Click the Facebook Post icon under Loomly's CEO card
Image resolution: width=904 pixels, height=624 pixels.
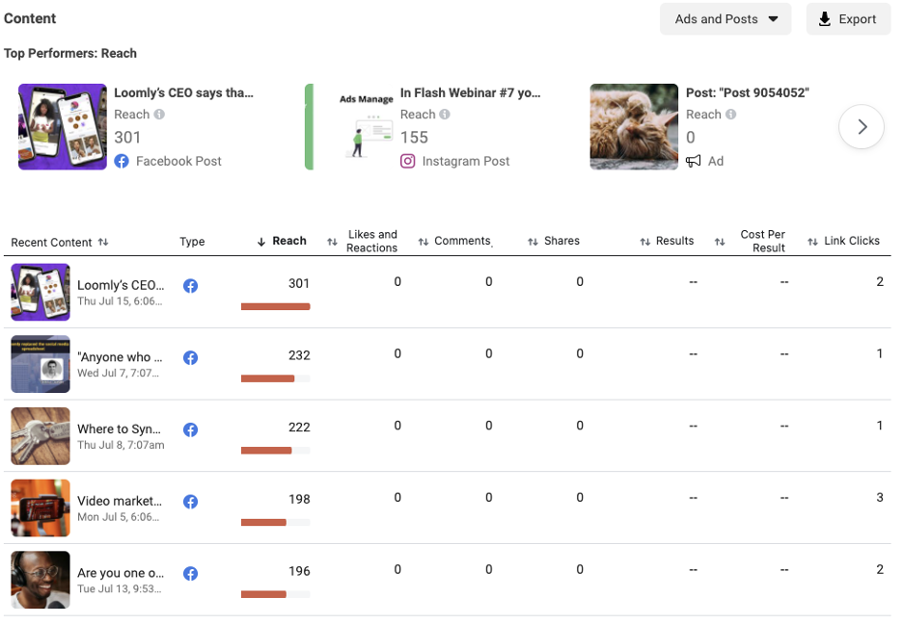(x=123, y=161)
